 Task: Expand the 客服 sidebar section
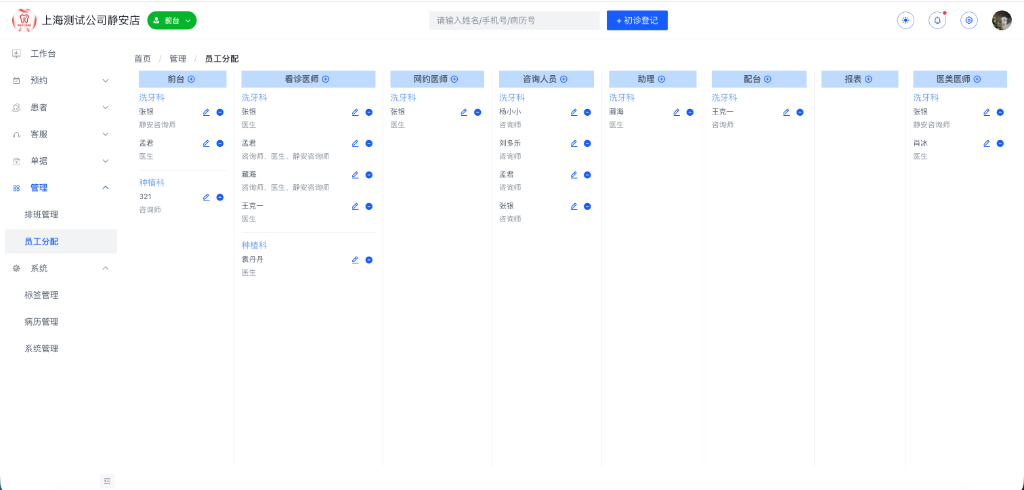pos(61,134)
